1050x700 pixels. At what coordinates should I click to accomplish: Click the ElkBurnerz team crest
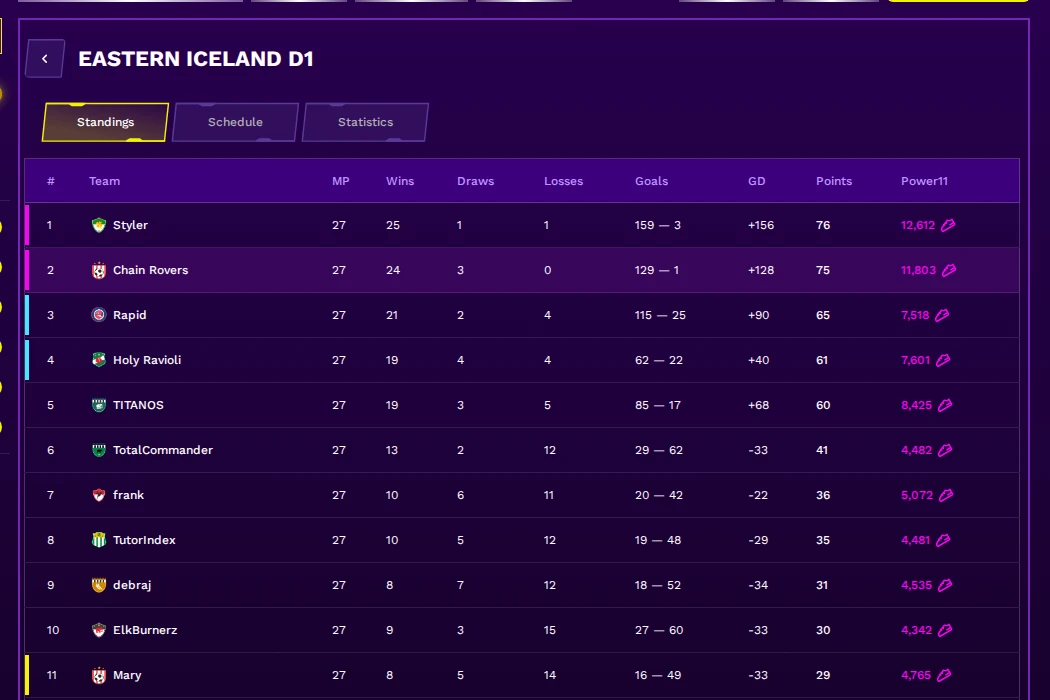(98, 630)
